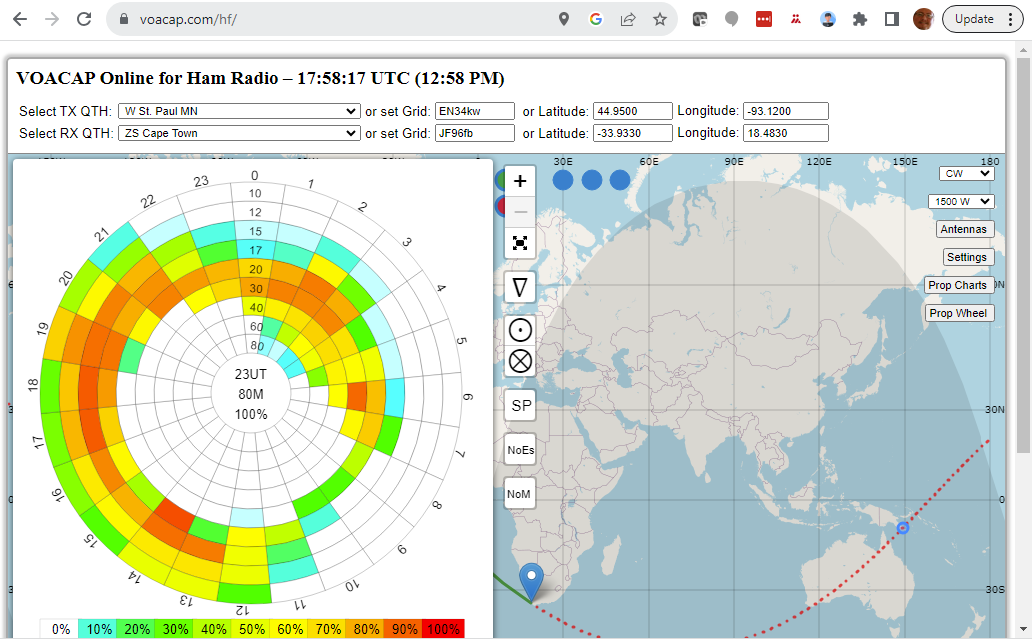Open the CW mode dropdown
Image resolution: width=1032 pixels, height=640 pixels.
pyautogui.click(x=965, y=173)
